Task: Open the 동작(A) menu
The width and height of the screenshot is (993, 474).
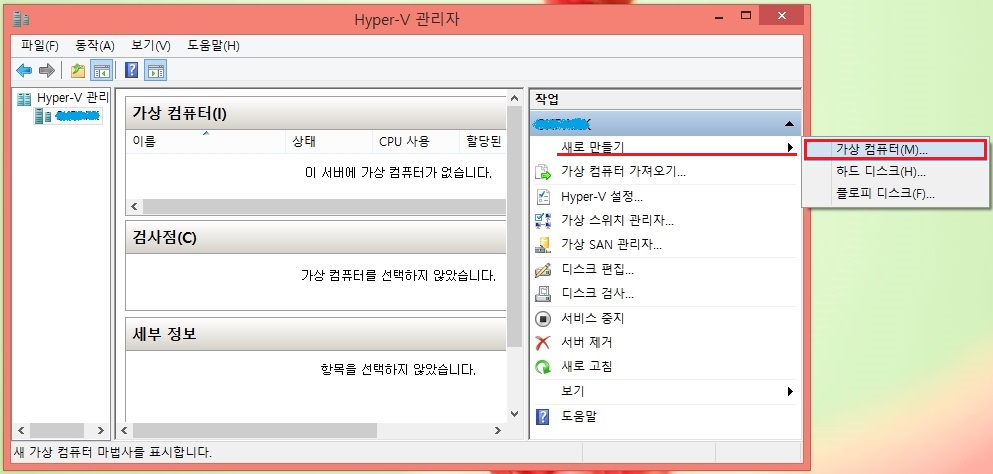Action: [95, 46]
